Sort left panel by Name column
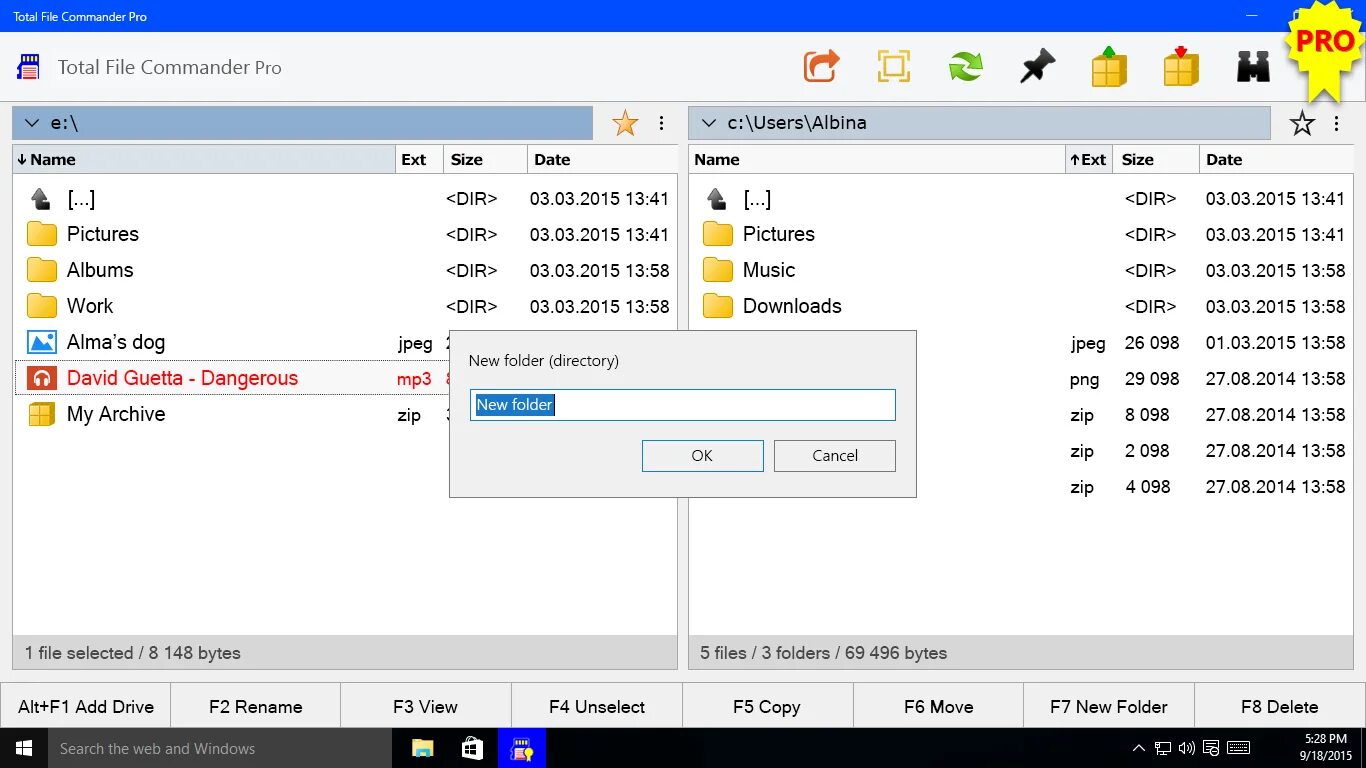Viewport: 1366px width, 768px height. pos(204,159)
